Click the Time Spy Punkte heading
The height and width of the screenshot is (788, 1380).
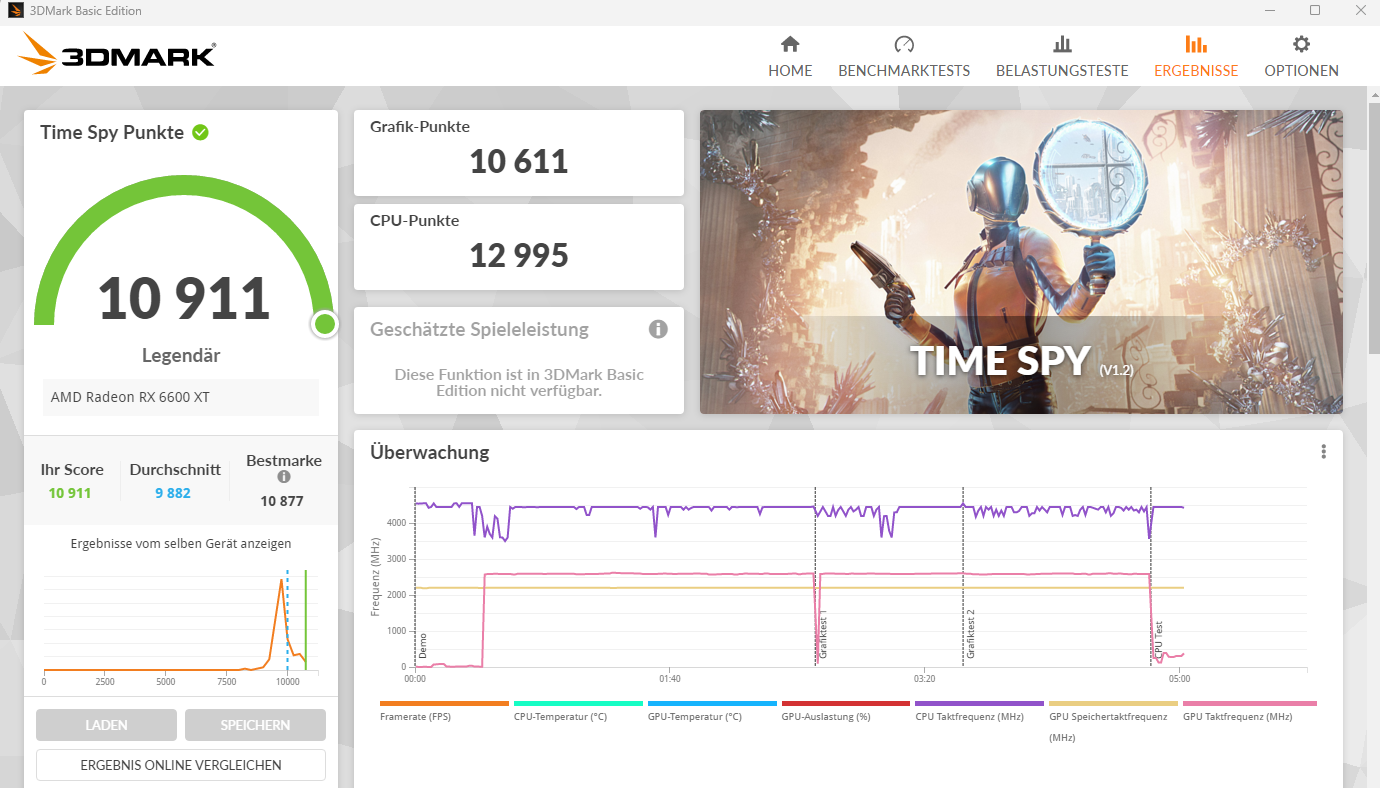(112, 132)
